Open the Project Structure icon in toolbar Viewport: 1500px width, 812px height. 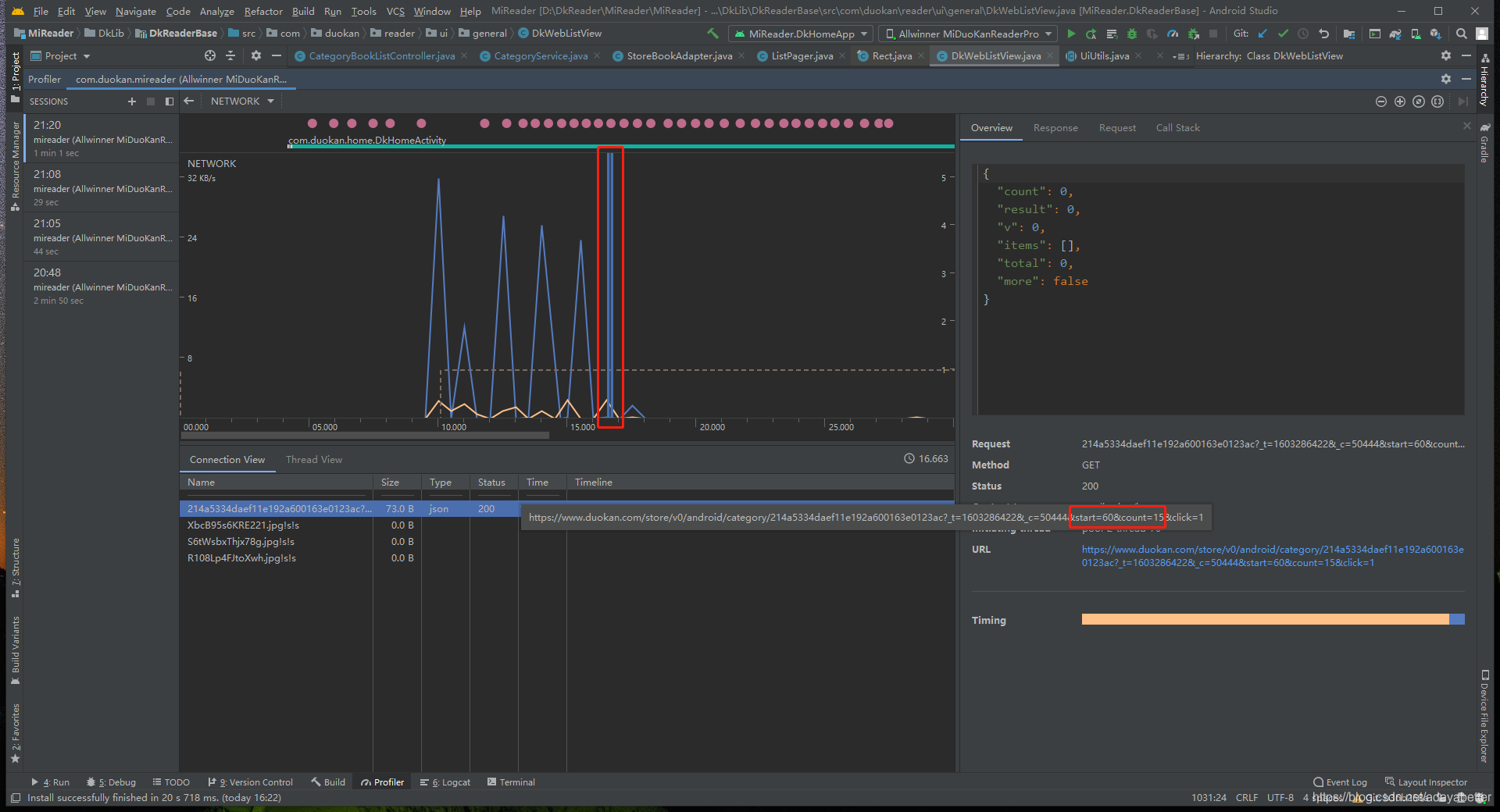click(1349, 34)
